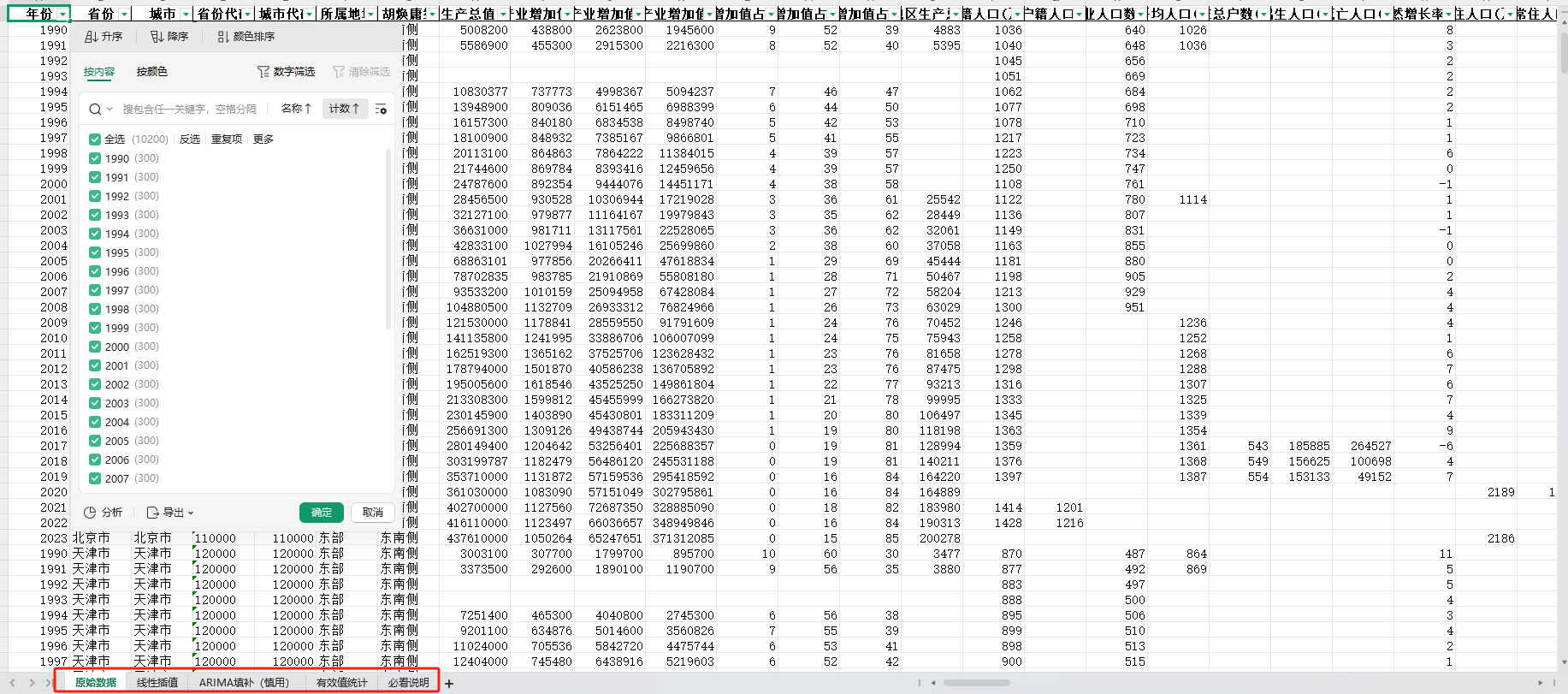Open the 生产总值 column filter dropdown
This screenshot has height=694, width=1568.
pyautogui.click(x=502, y=15)
